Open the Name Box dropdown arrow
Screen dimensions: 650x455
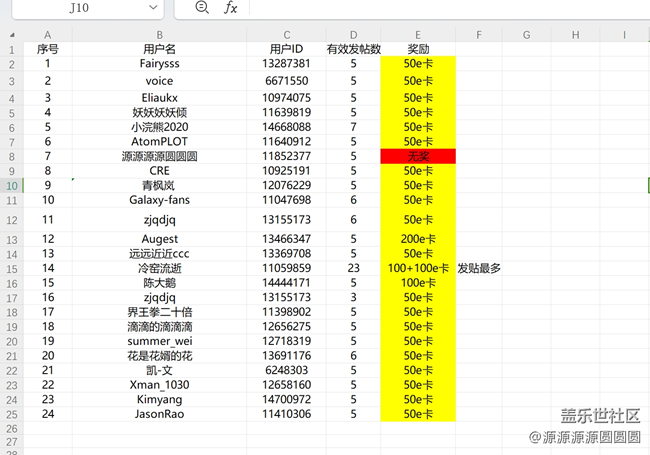[x=153, y=7]
